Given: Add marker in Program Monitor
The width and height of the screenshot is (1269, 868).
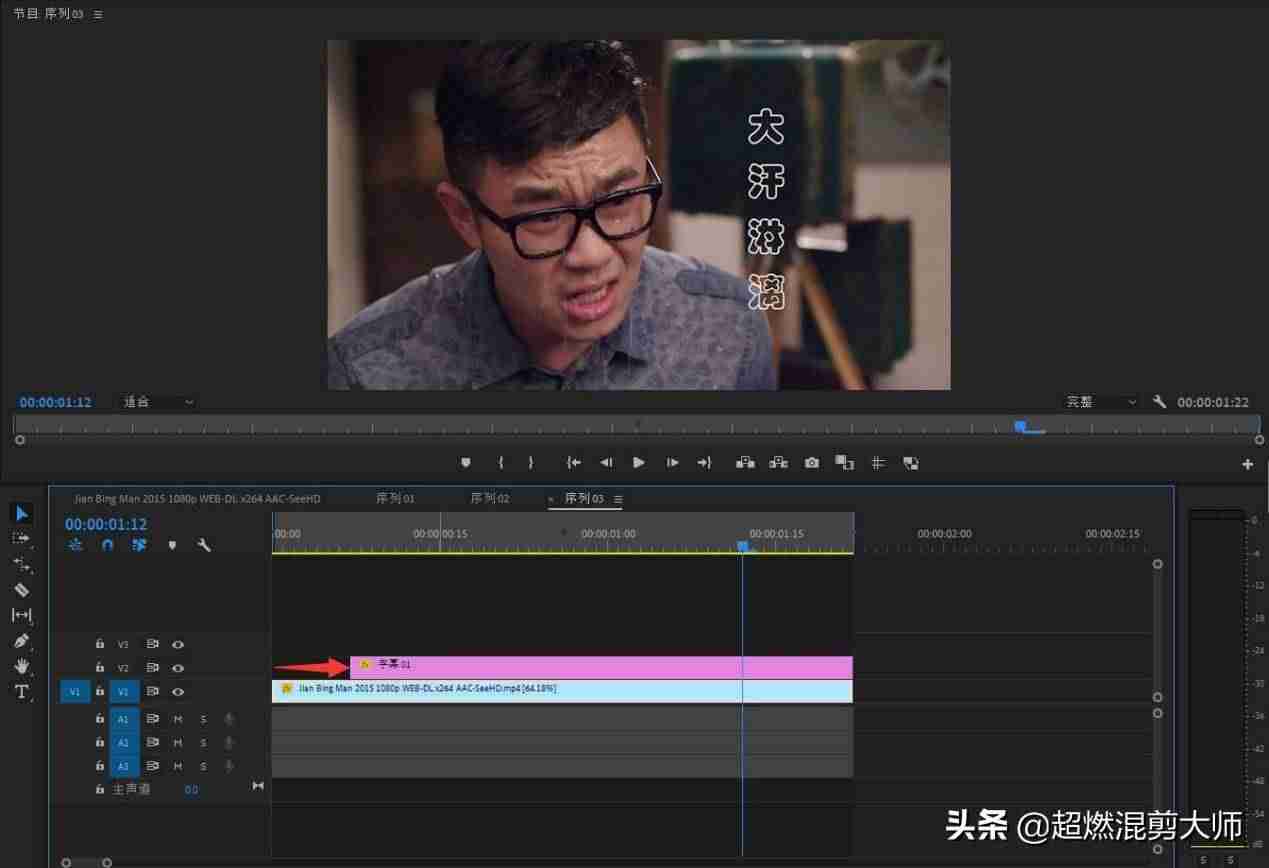Looking at the screenshot, I should [465, 463].
